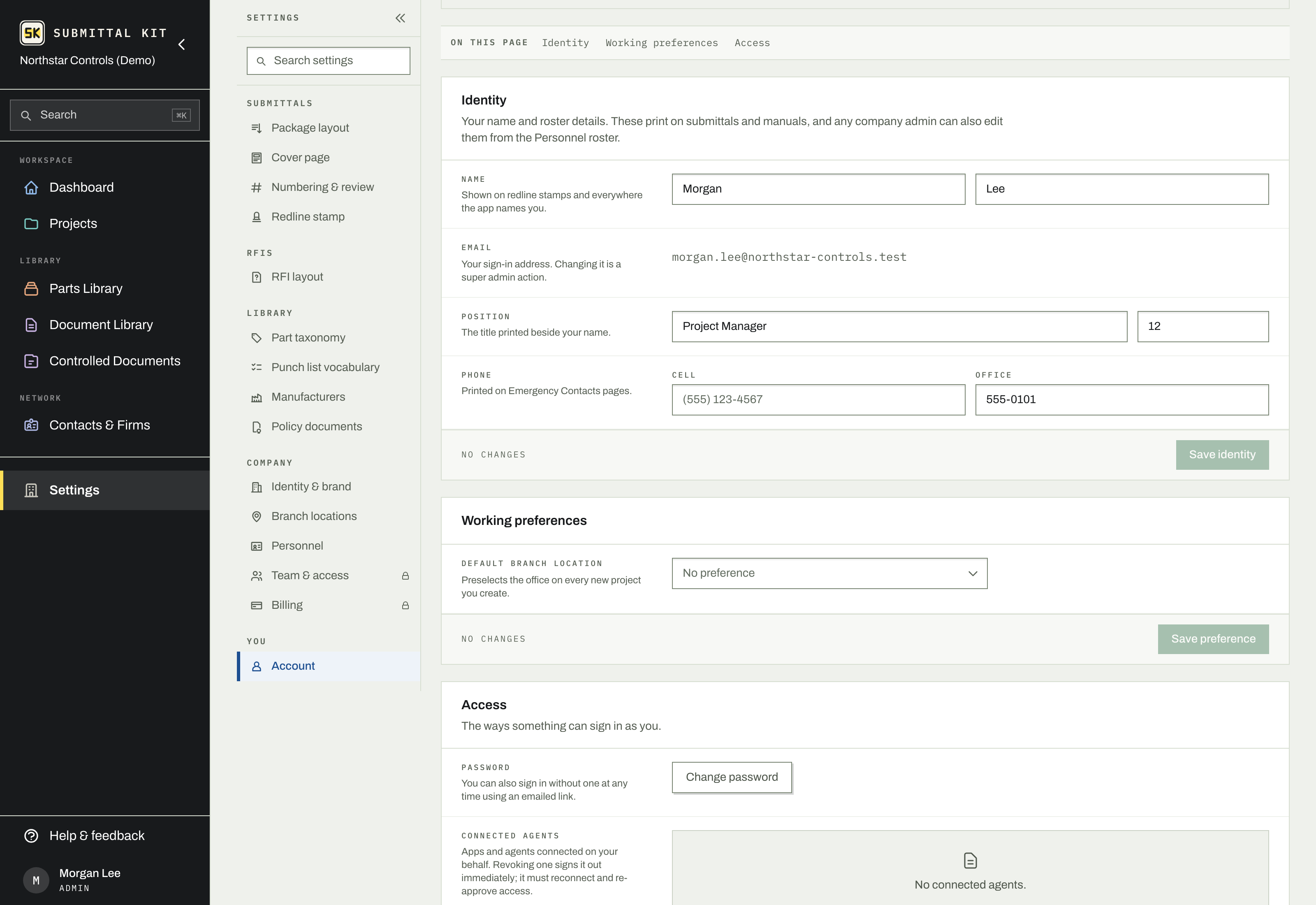1316x905 pixels.
Task: Click the Cell phone number field
Action: pyautogui.click(x=818, y=400)
